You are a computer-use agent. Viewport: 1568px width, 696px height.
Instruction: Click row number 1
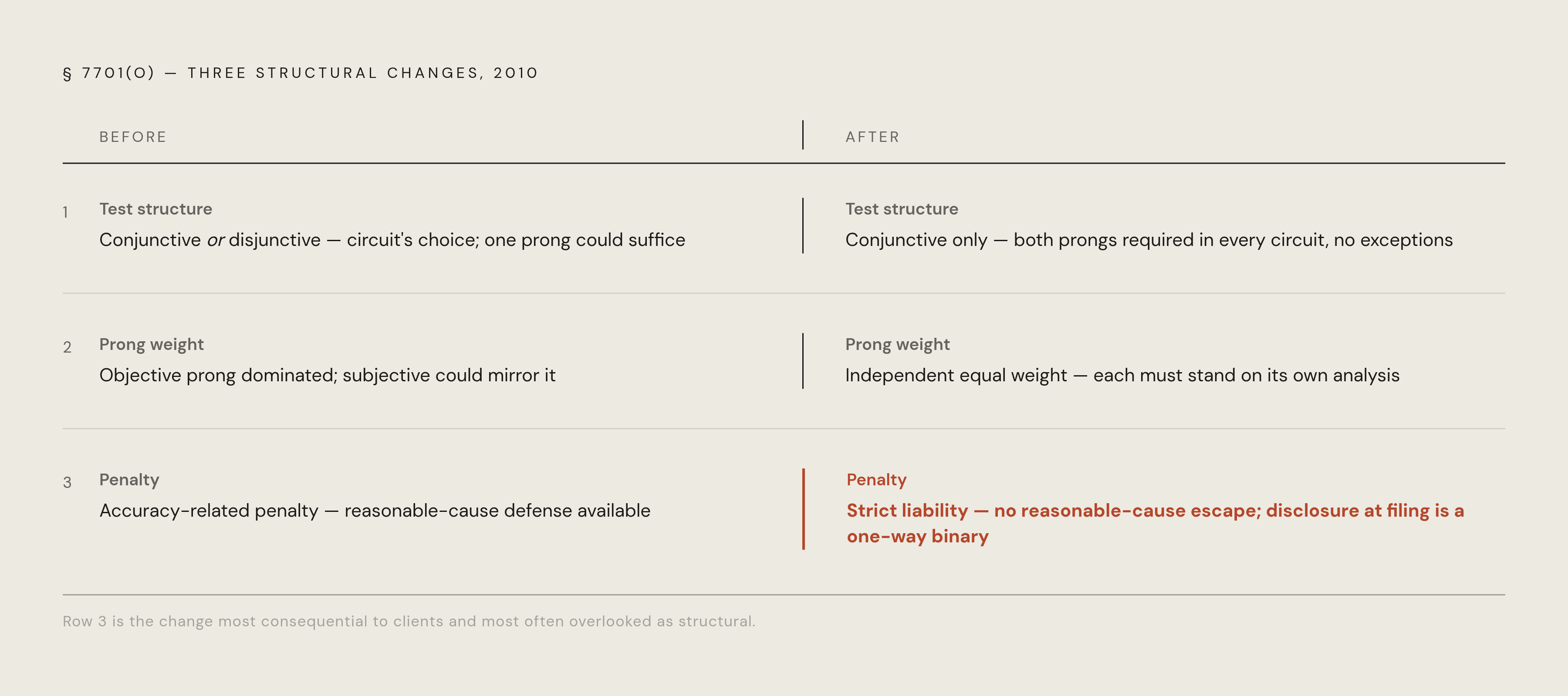[x=65, y=212]
